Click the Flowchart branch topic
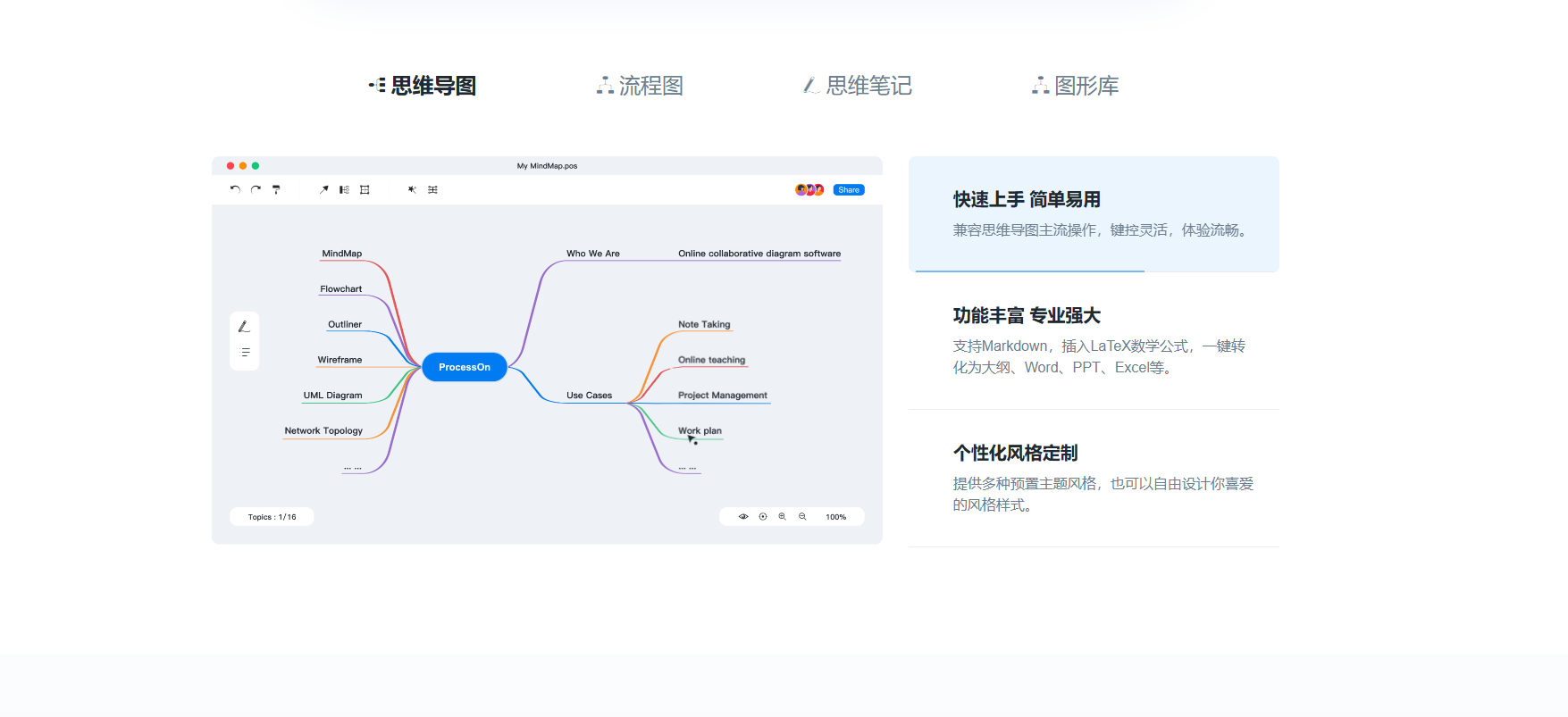 pos(341,289)
